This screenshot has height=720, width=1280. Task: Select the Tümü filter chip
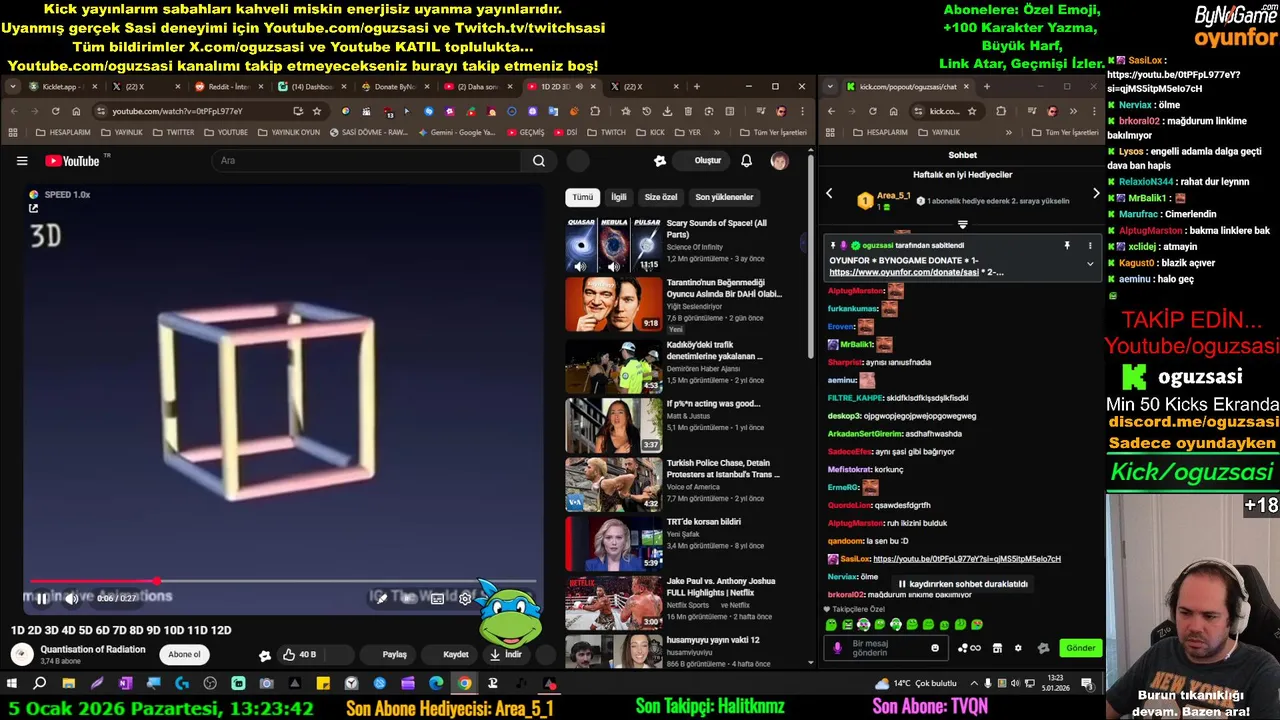(x=582, y=197)
